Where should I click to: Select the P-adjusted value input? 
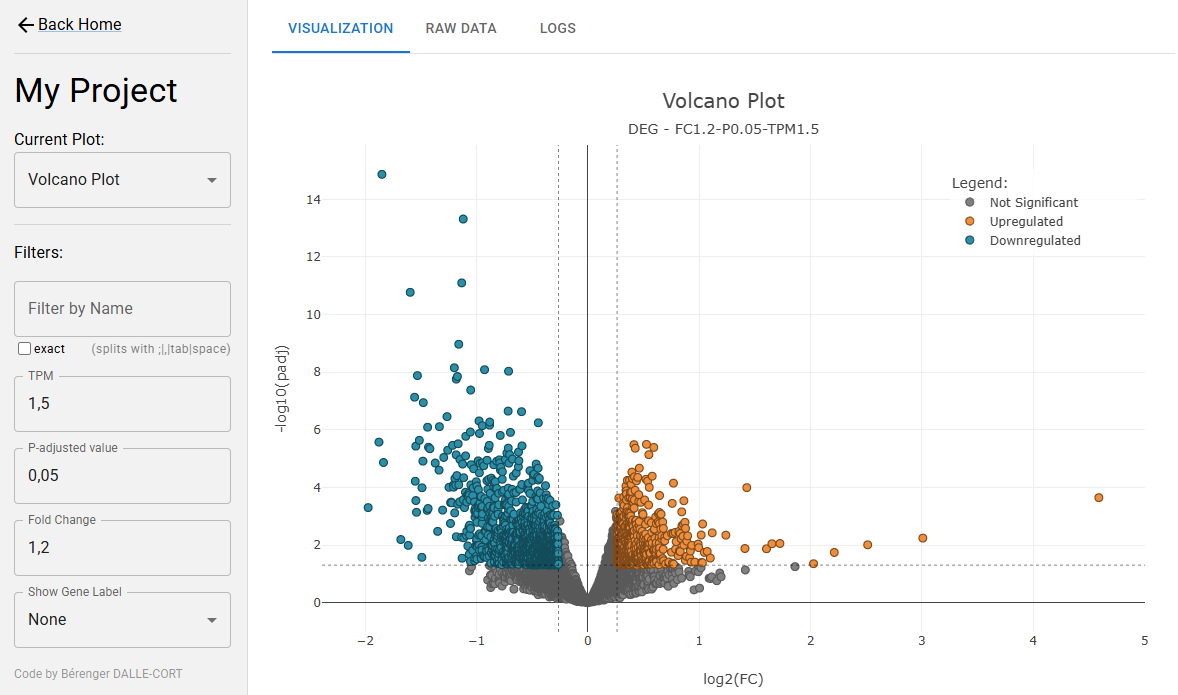point(122,476)
